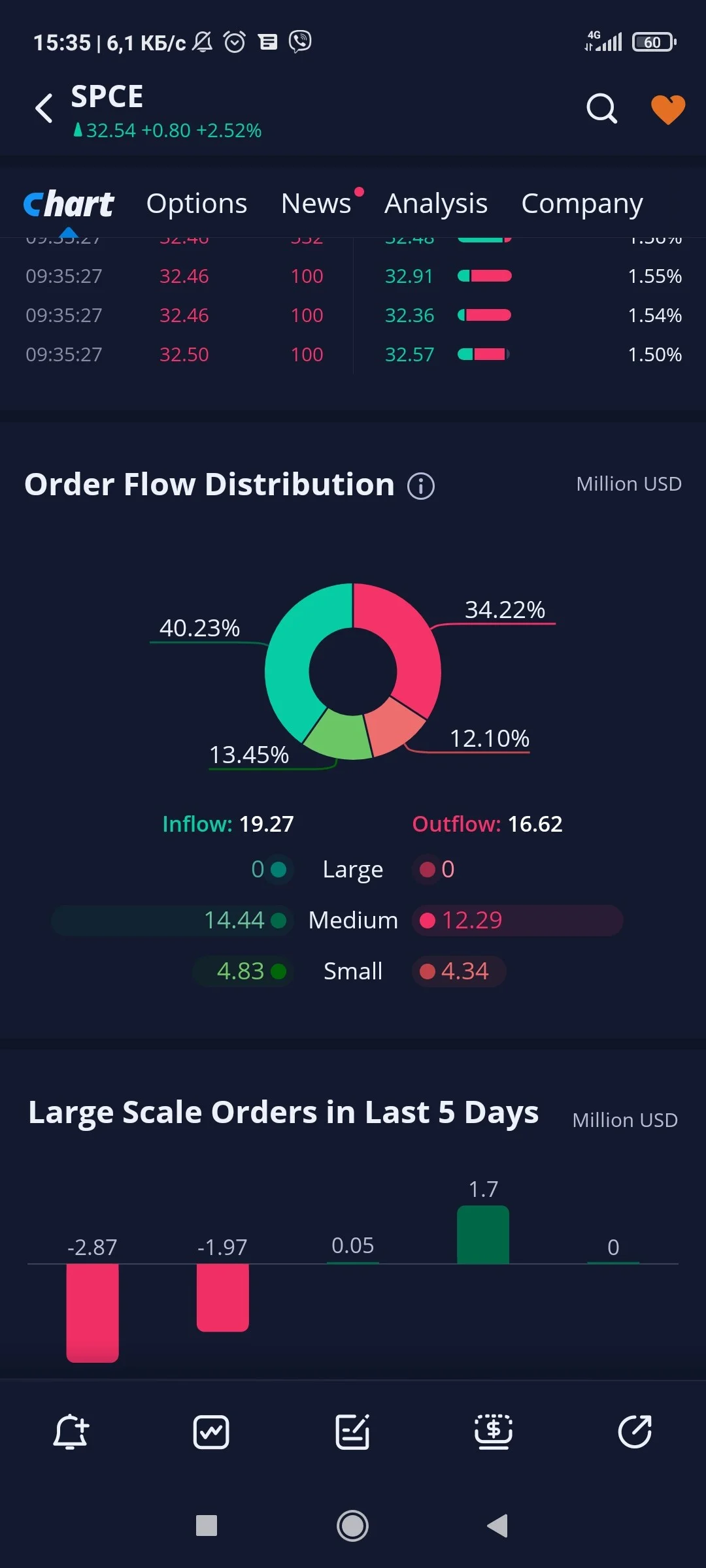This screenshot has width=706, height=1568.
Task: Select the Chart tab
Action: click(x=69, y=204)
